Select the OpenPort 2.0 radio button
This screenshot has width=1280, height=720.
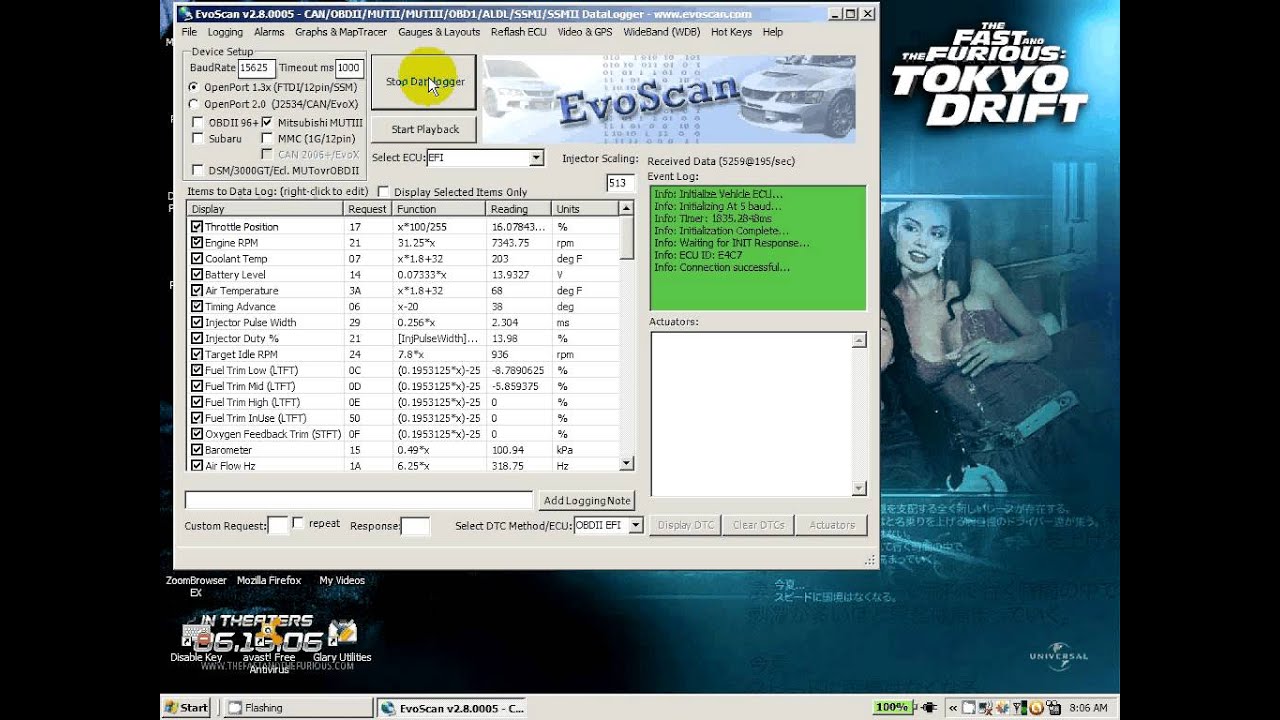(x=194, y=104)
